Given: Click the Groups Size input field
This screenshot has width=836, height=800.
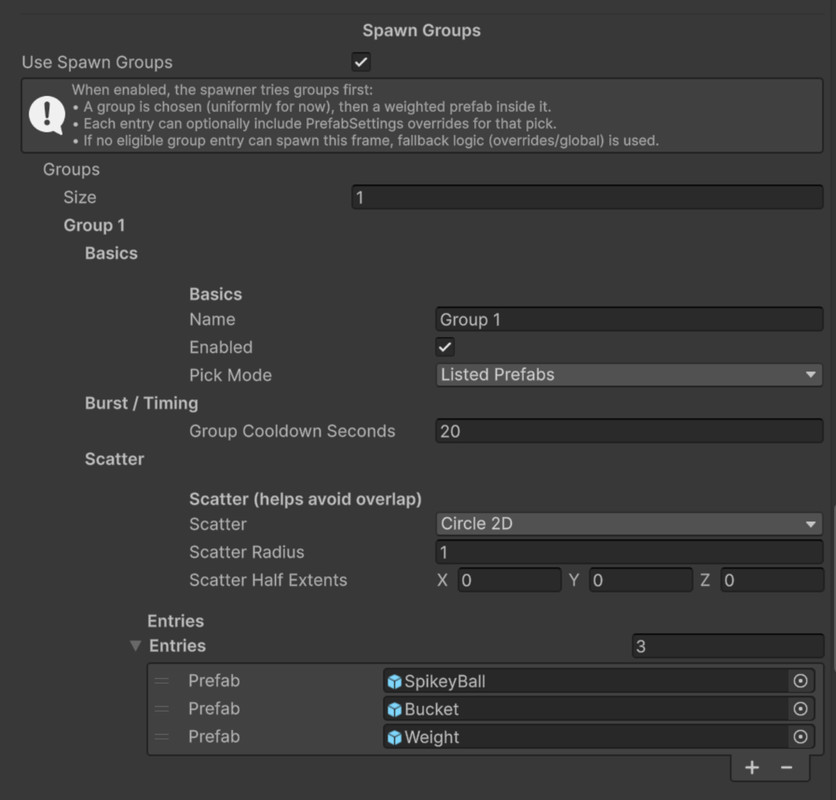Looking at the screenshot, I should [587, 197].
